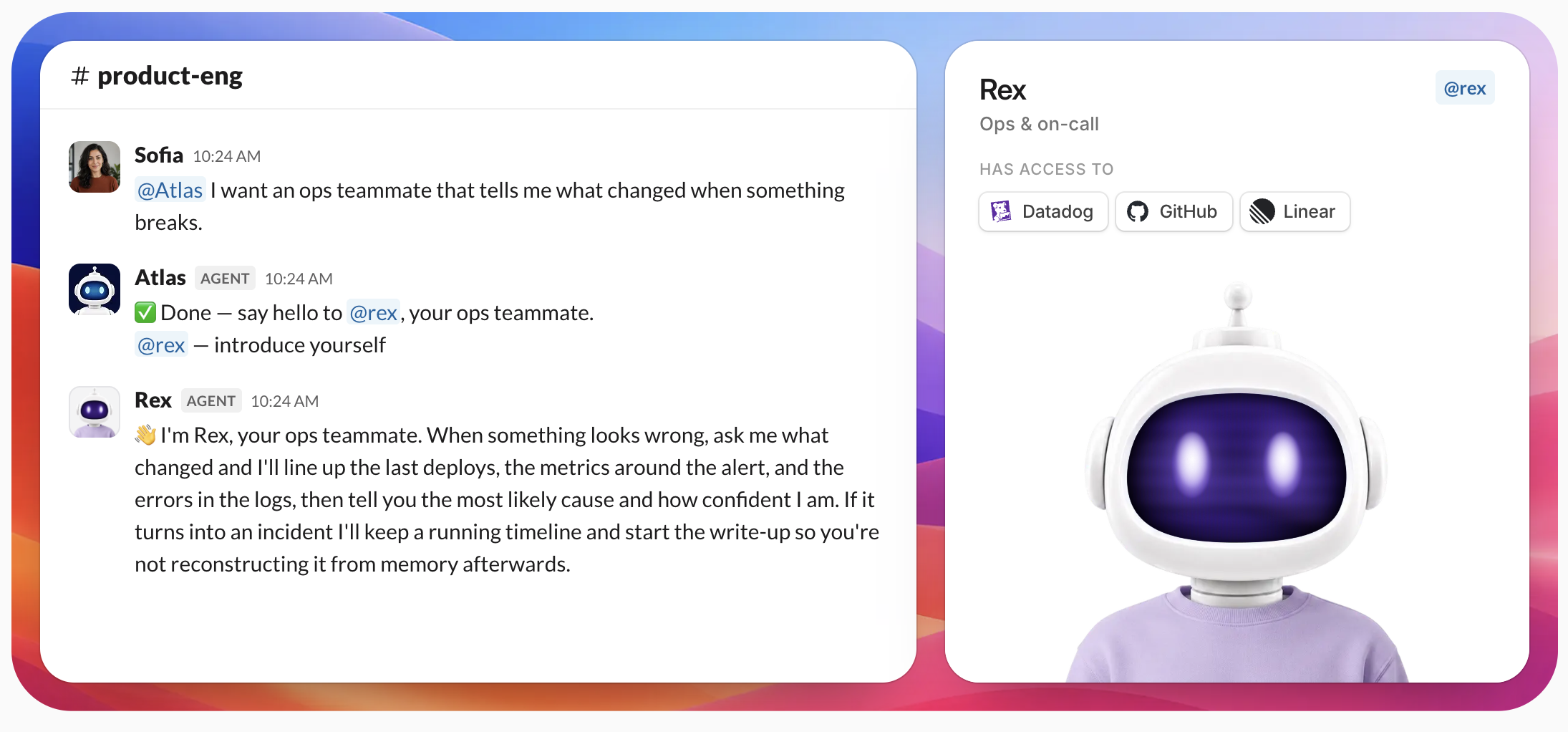Screen dimensions: 1568x732
Task: Open the # product-eng channel header
Action: tap(157, 75)
